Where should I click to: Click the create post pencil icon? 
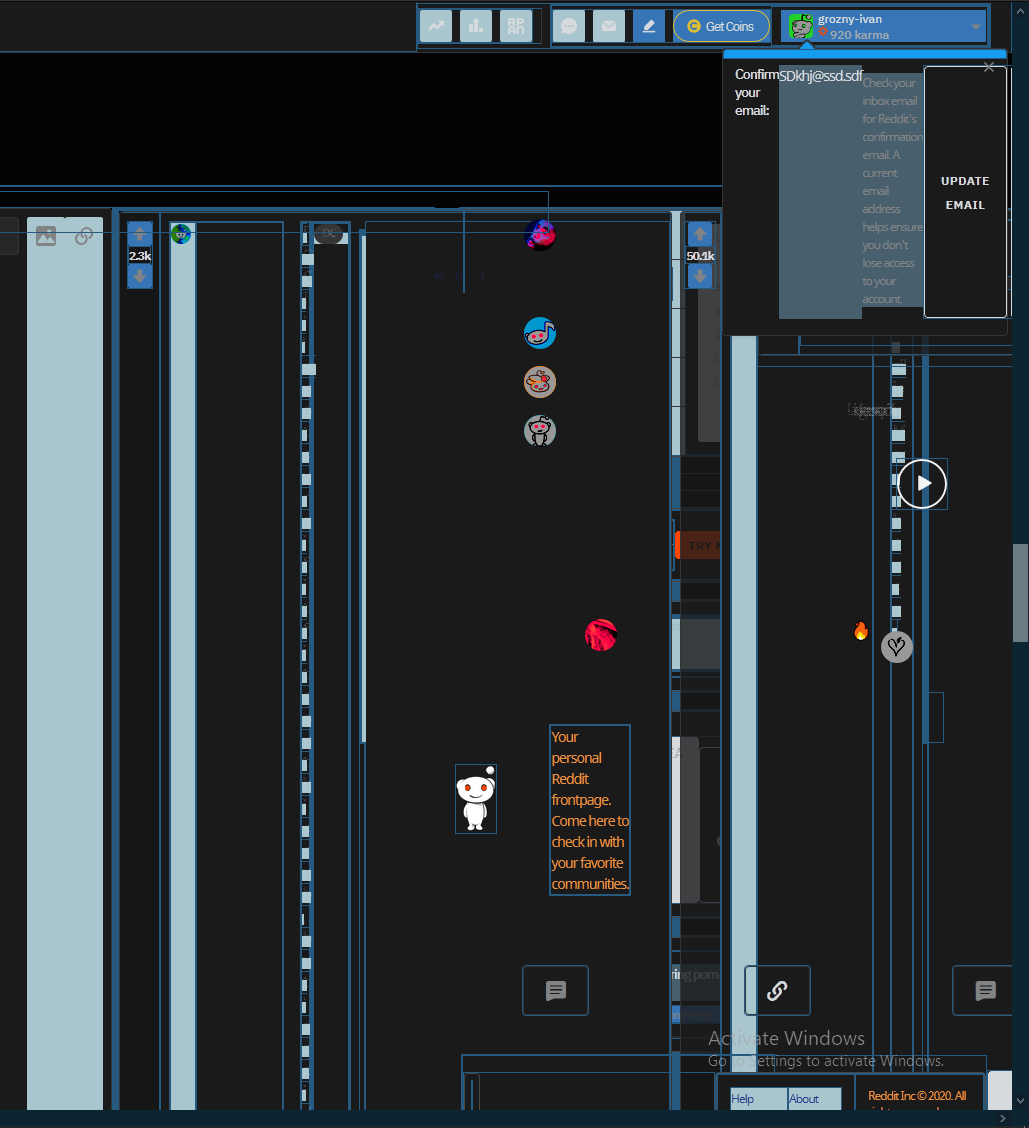[649, 26]
